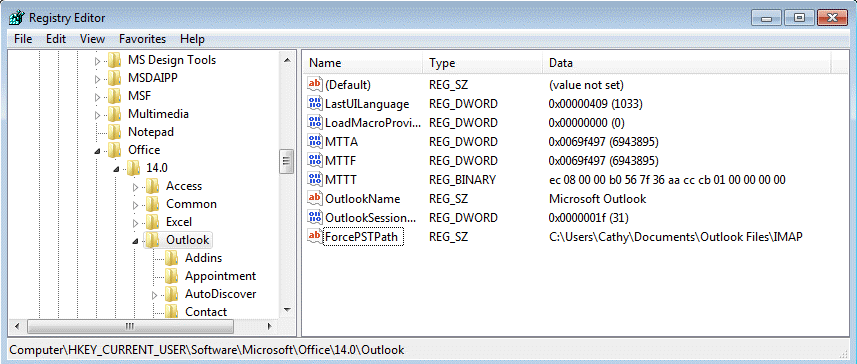
Task: Click the tree pane vertical scrollbar down arrow
Action: [x=287, y=309]
